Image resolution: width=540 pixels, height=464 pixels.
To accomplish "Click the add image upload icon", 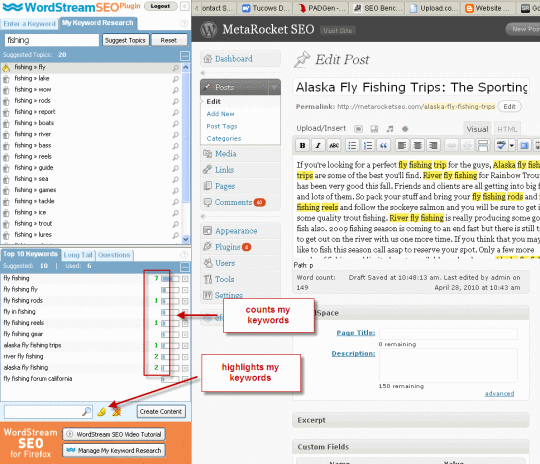I will coord(359,129).
